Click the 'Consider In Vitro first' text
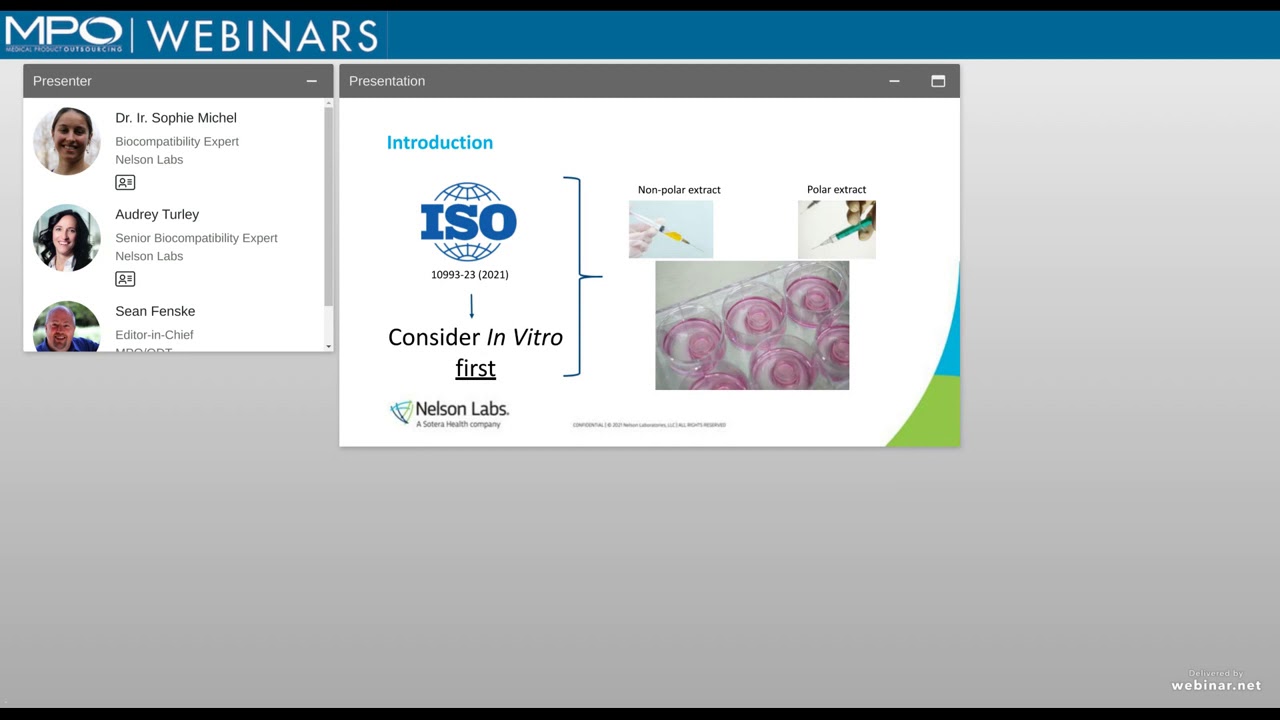Screen dimensions: 1280x720 475,352
